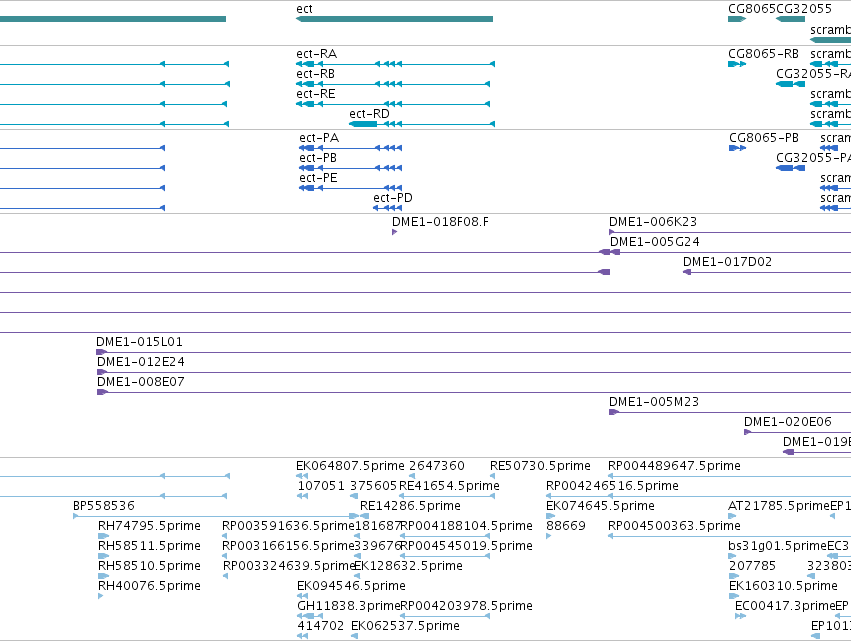Click the DME1-005G24 clone label

click(x=655, y=242)
